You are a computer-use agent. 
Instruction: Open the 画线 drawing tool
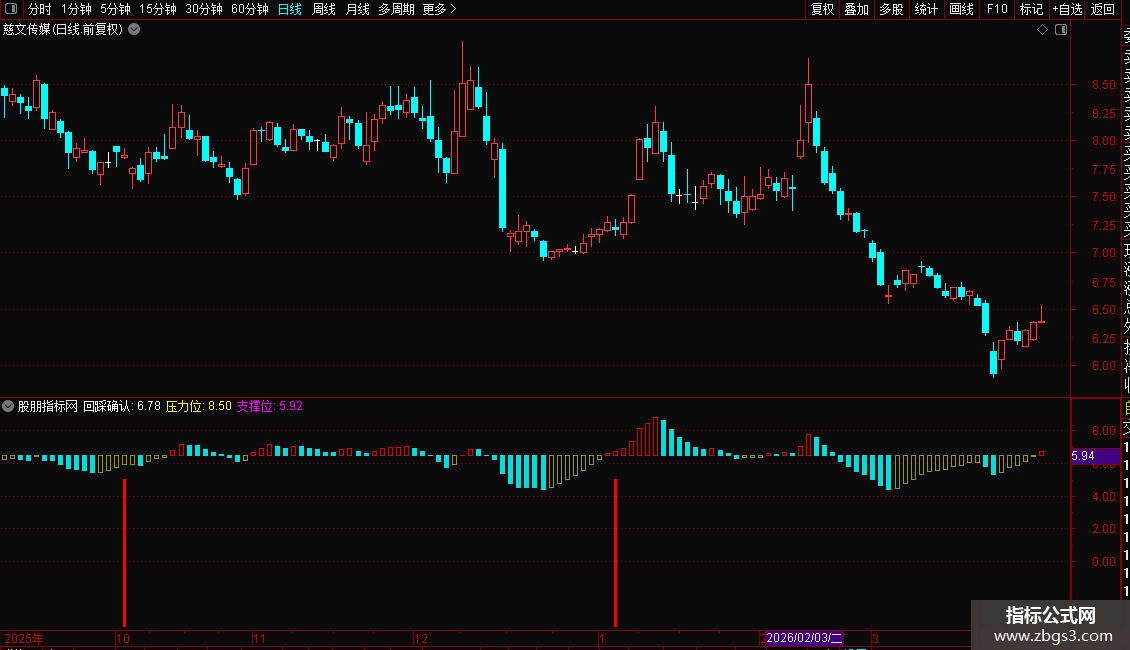coord(961,9)
